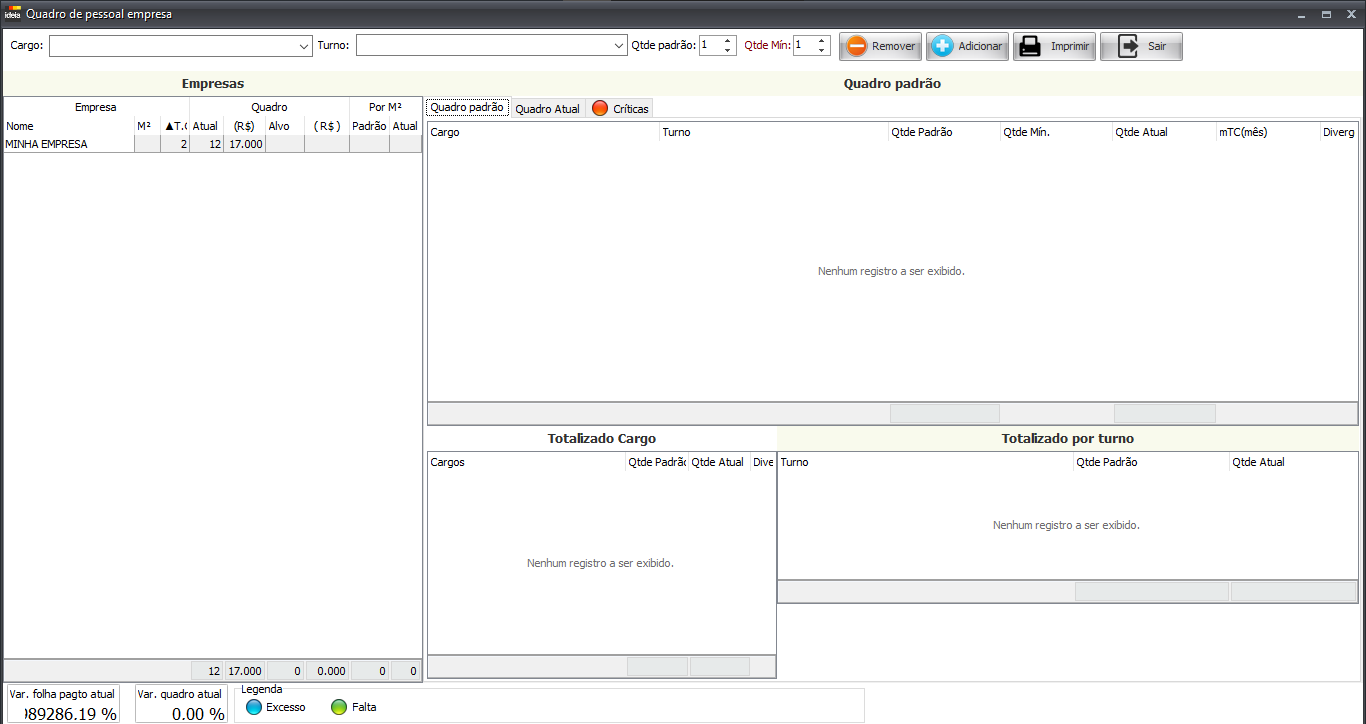This screenshot has height=724, width=1366.
Task: Click the red Remover minus icon
Action: click(857, 46)
